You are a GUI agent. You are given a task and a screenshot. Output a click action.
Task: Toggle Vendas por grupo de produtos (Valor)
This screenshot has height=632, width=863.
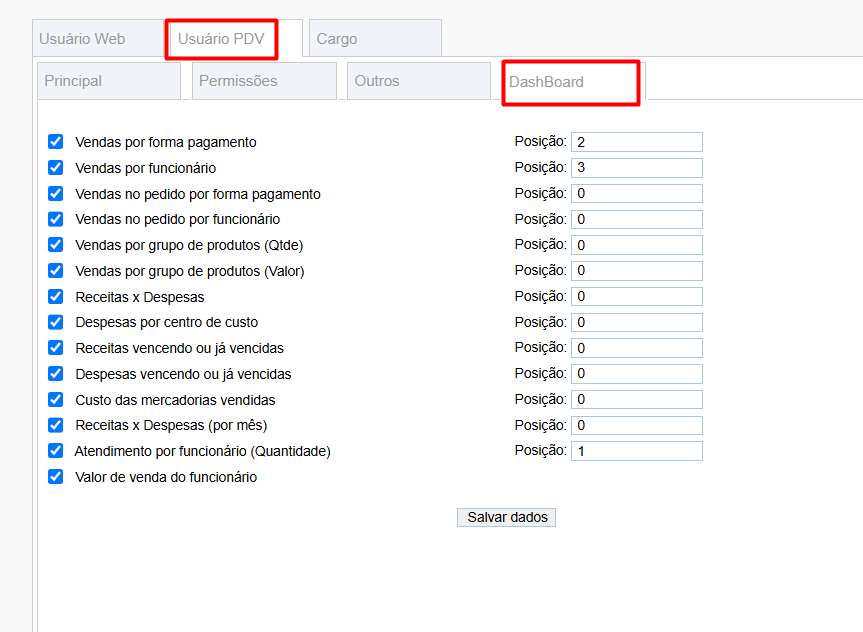[56, 270]
